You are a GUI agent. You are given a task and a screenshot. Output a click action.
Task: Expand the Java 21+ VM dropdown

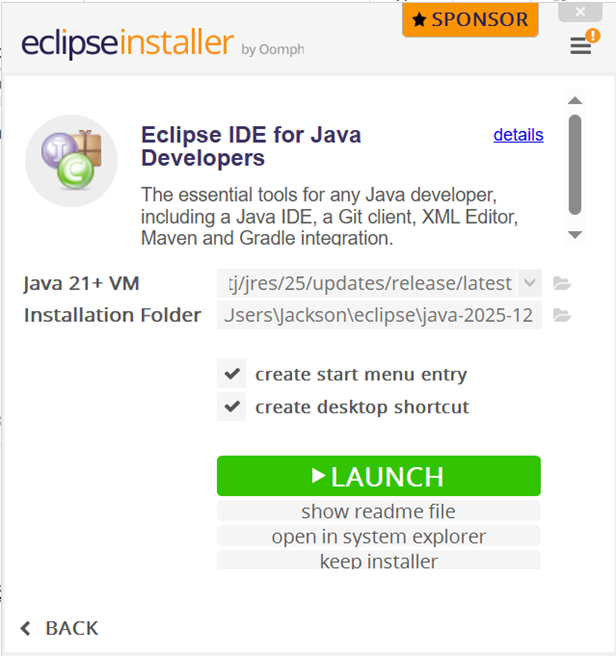(x=529, y=283)
